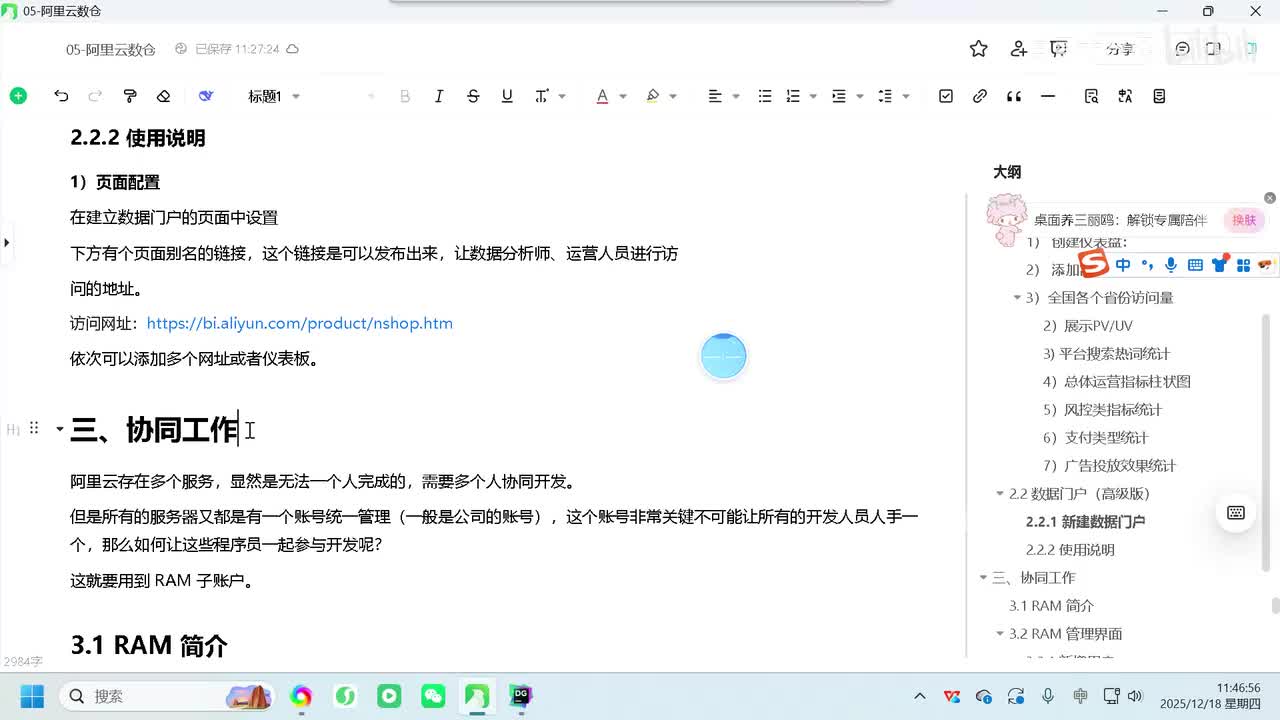Open the highlight color dropdown arrow

pyautogui.click(x=673, y=96)
